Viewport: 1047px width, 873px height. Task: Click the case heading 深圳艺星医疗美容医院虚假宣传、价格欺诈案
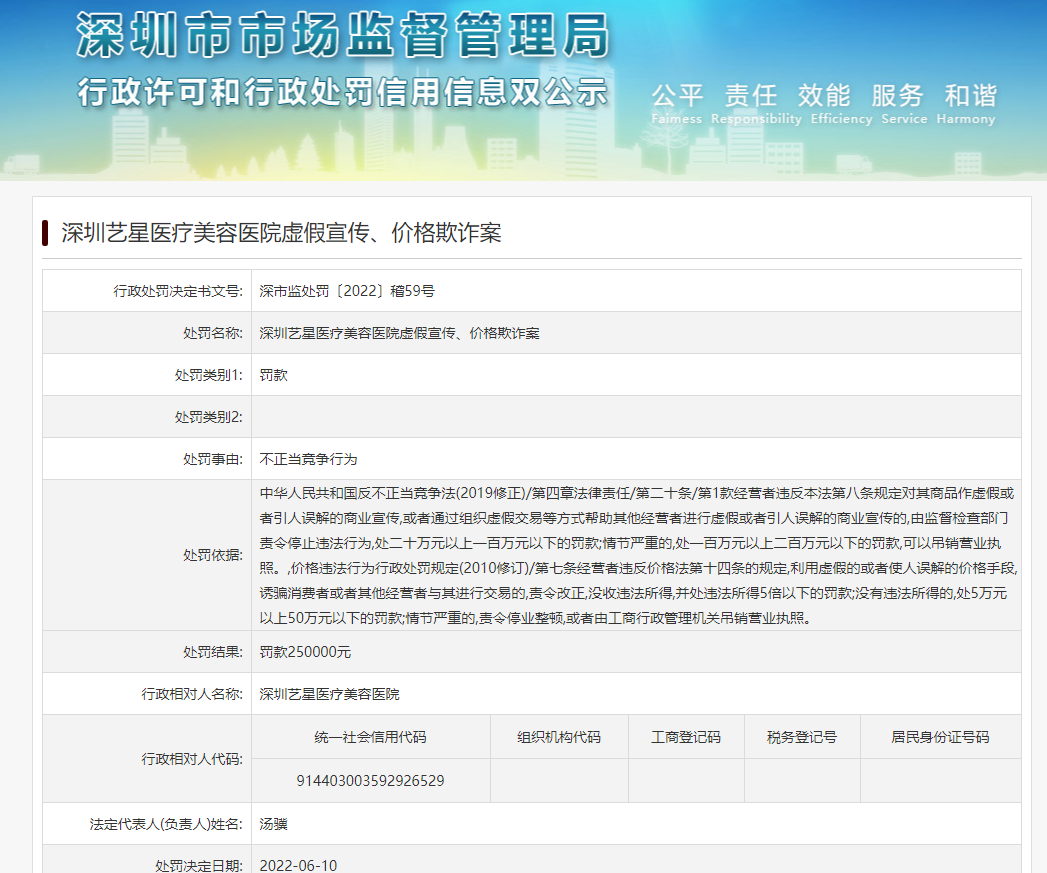point(281,234)
